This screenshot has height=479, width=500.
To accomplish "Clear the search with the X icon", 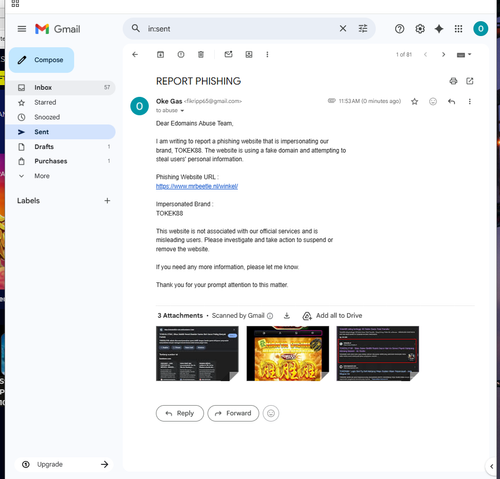I will click(343, 29).
